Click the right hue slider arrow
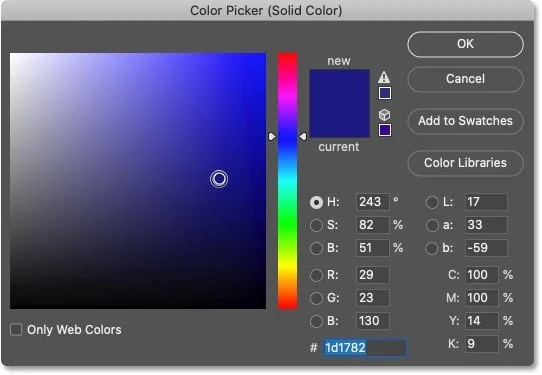542x375 pixels. pos(303,137)
